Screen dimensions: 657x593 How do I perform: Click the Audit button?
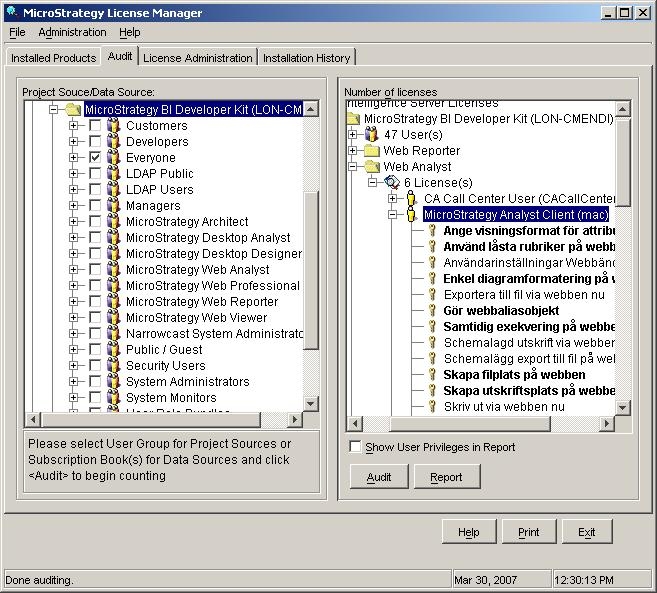379,476
